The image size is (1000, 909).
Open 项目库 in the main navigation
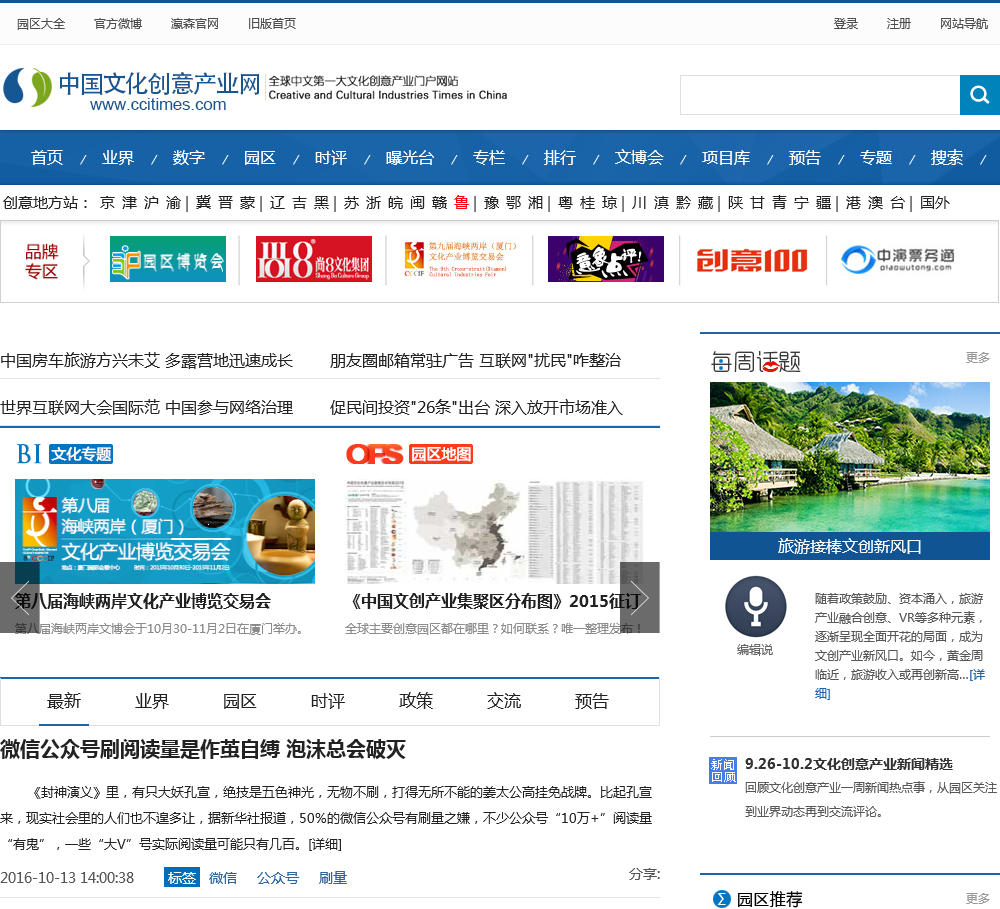pyautogui.click(x=726, y=158)
